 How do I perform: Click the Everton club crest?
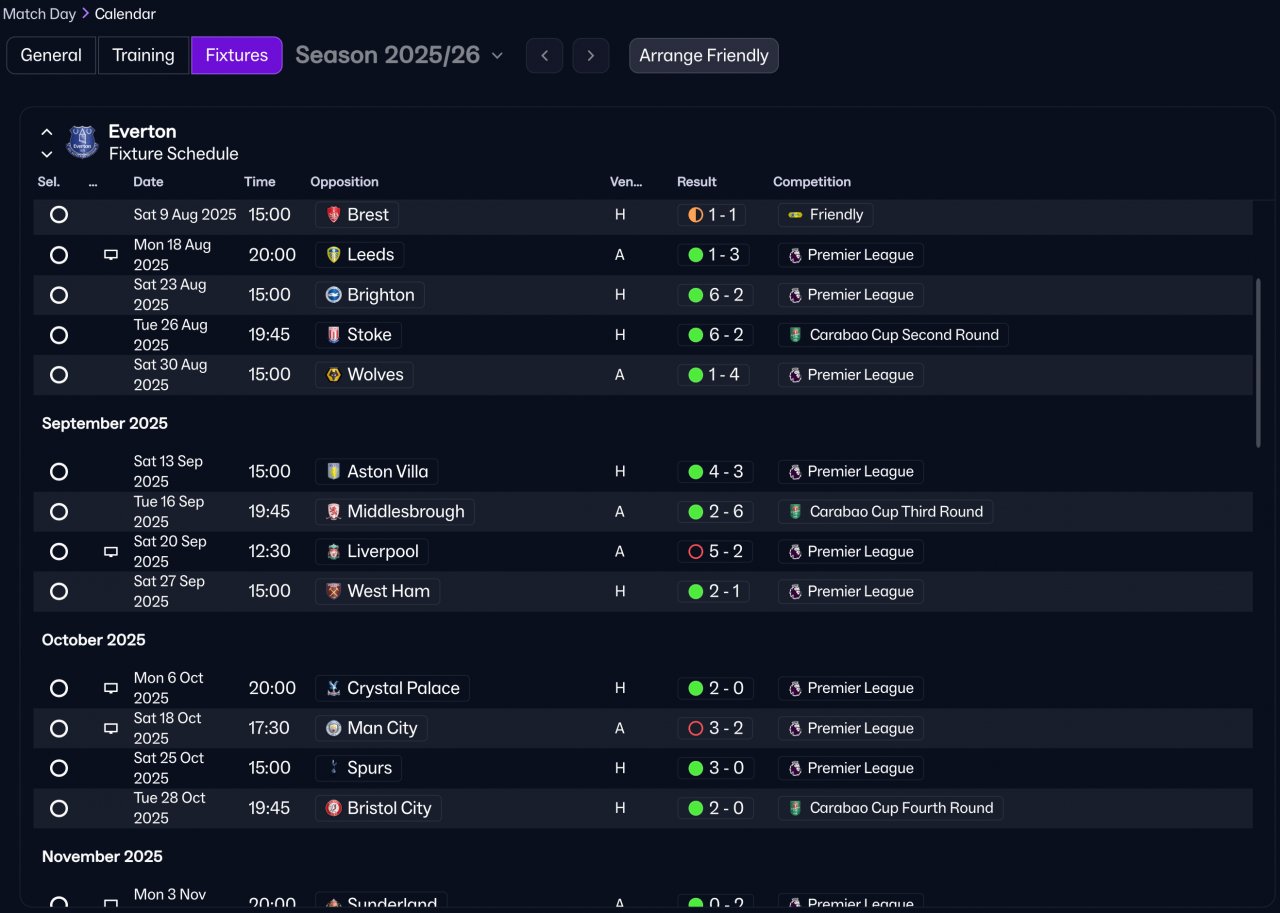[82, 142]
